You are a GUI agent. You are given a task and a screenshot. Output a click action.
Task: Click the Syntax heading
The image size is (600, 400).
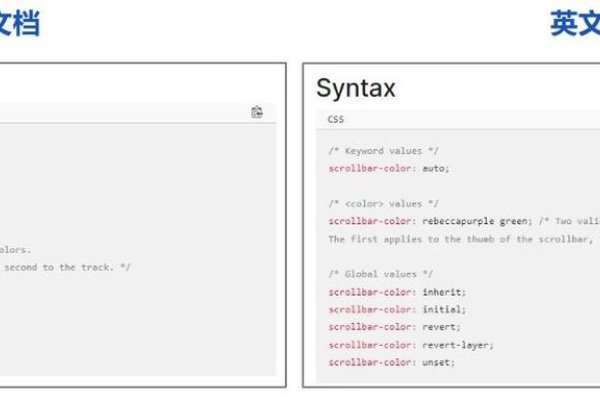pos(355,88)
